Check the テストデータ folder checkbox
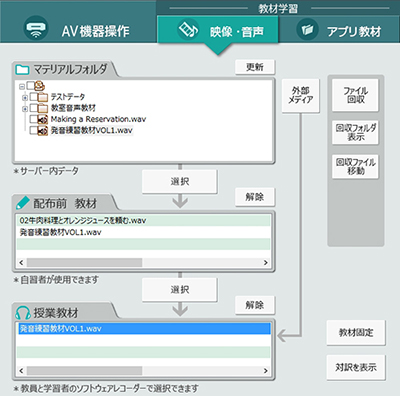The image size is (400, 396). (x=34, y=97)
